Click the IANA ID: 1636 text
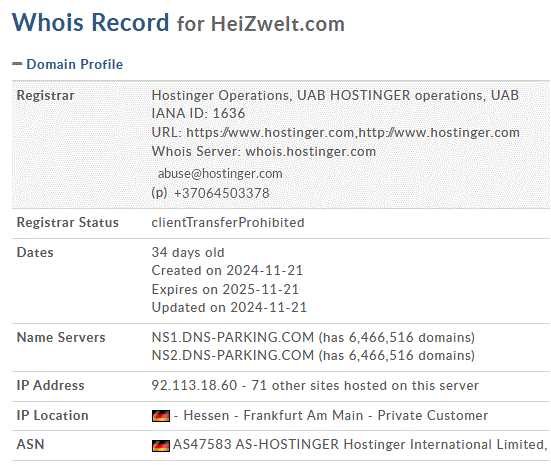The height and width of the screenshot is (465, 551). click(198, 114)
